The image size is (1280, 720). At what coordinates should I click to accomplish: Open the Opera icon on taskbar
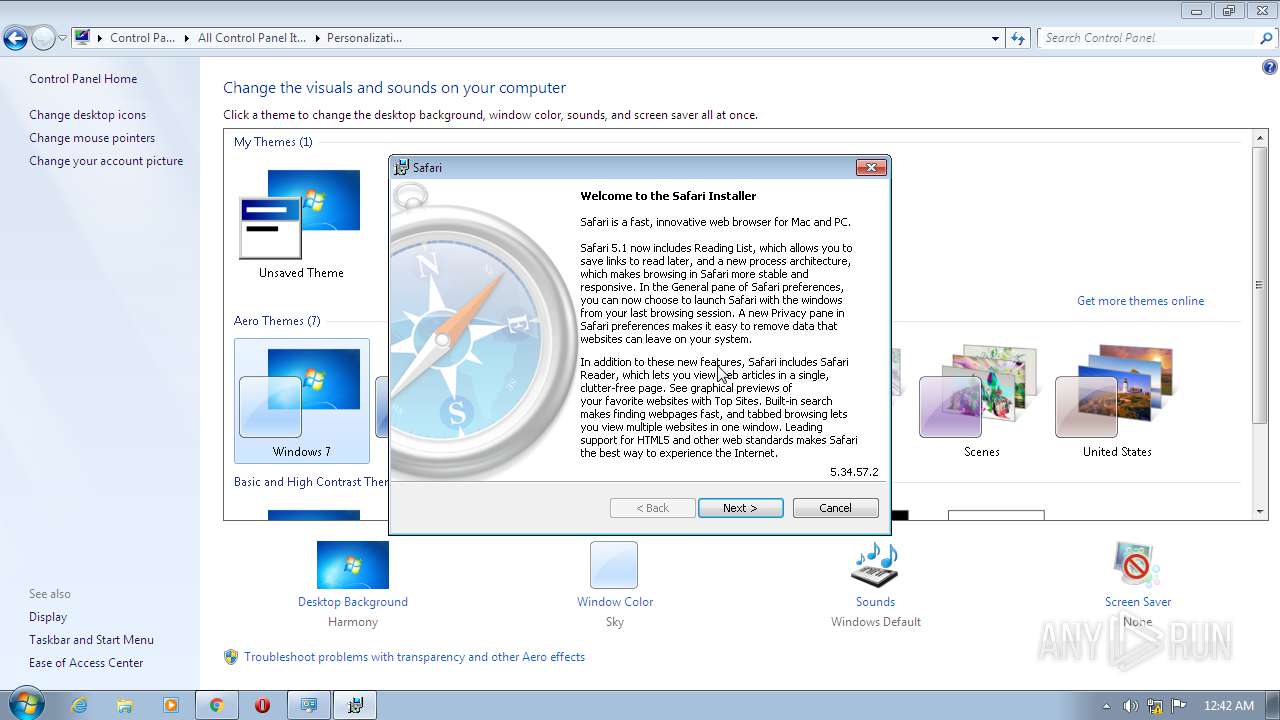point(262,705)
